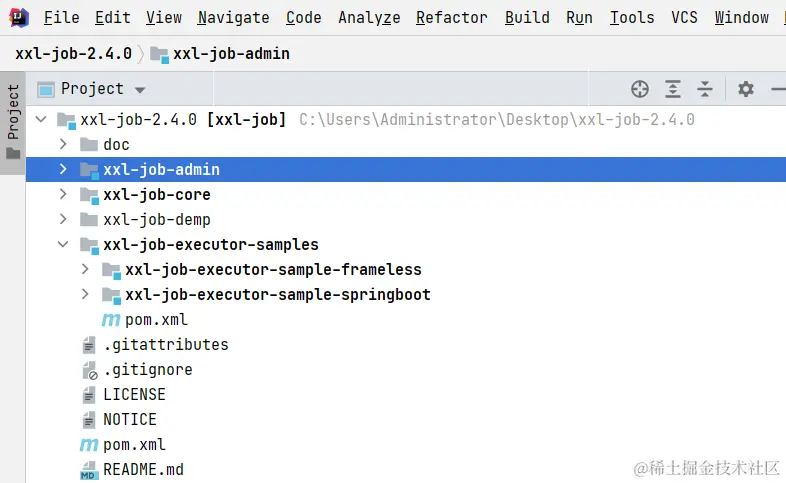Click the NOTICE file icon
Screen dimensions: 786x483
click(x=89, y=420)
